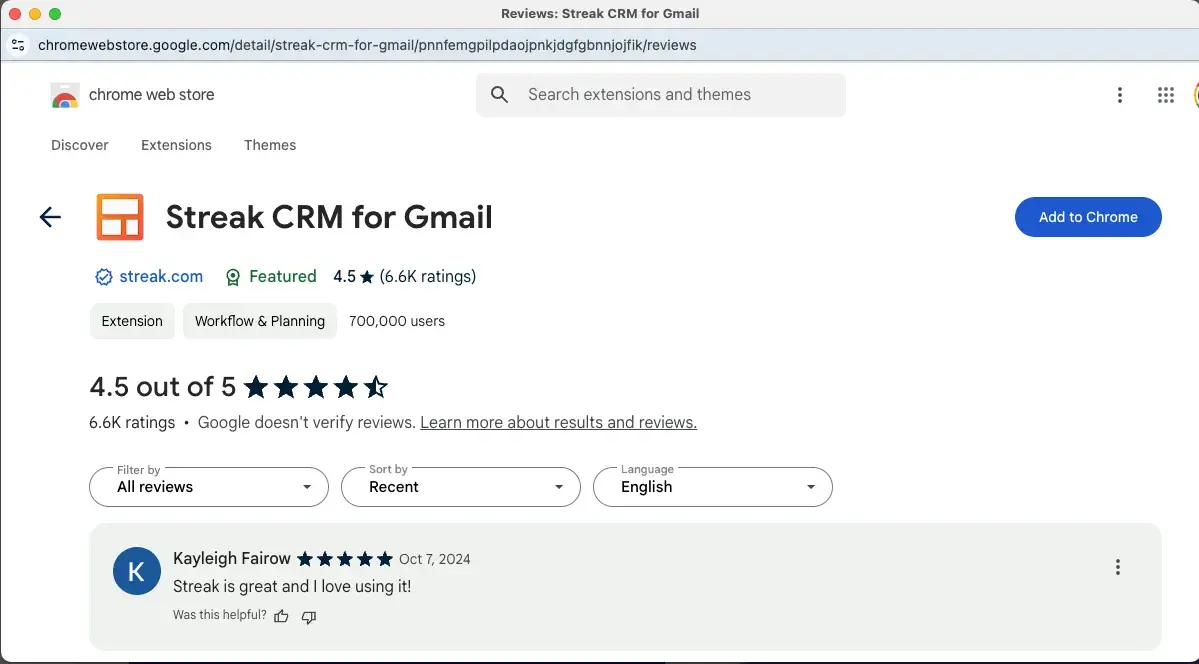Switch to the Extensions tab
The height and width of the screenshot is (664, 1199).
pos(176,145)
